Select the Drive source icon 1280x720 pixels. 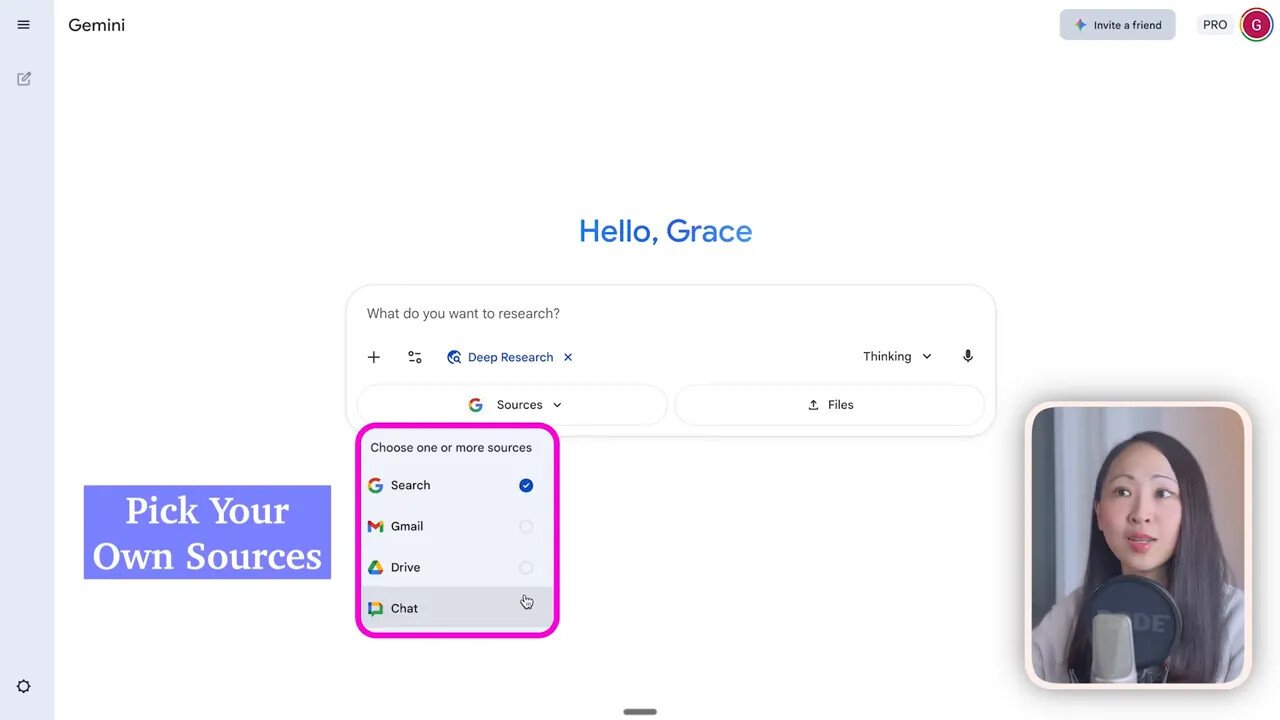[x=375, y=567]
